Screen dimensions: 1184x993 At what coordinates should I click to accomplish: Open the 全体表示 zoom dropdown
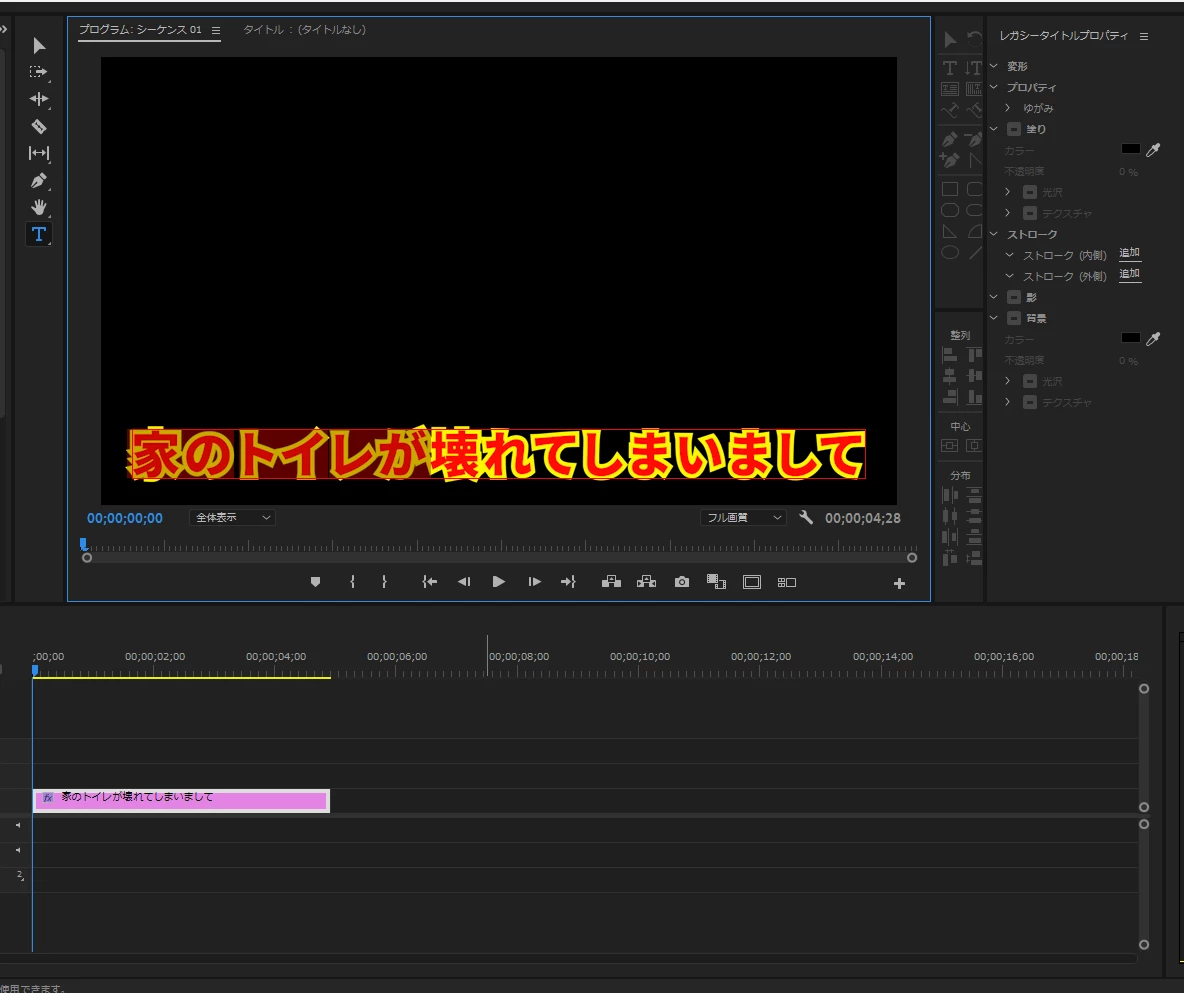click(232, 517)
